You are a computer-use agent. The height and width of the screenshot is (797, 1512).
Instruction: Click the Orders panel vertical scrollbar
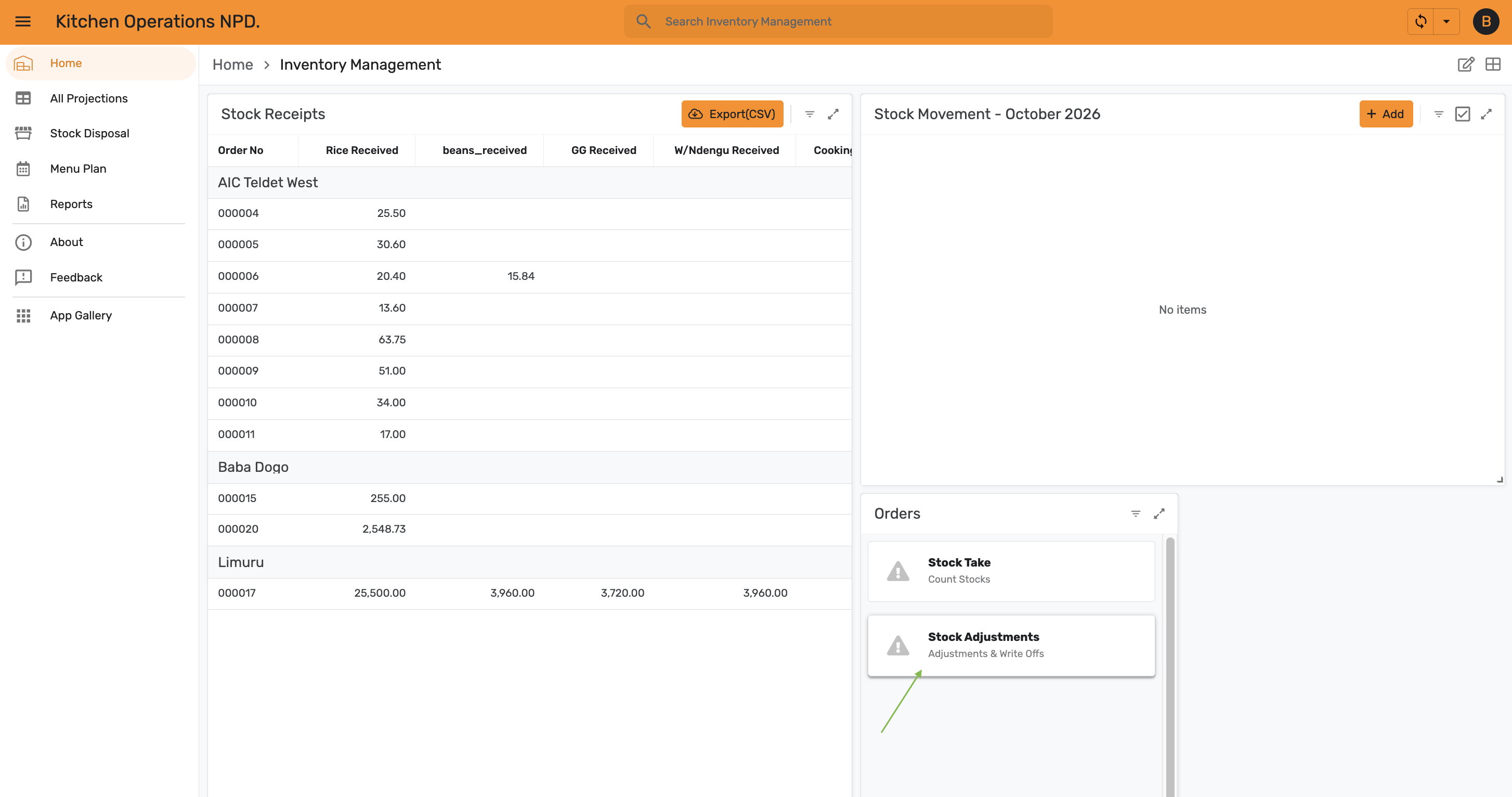pyautogui.click(x=1170, y=666)
